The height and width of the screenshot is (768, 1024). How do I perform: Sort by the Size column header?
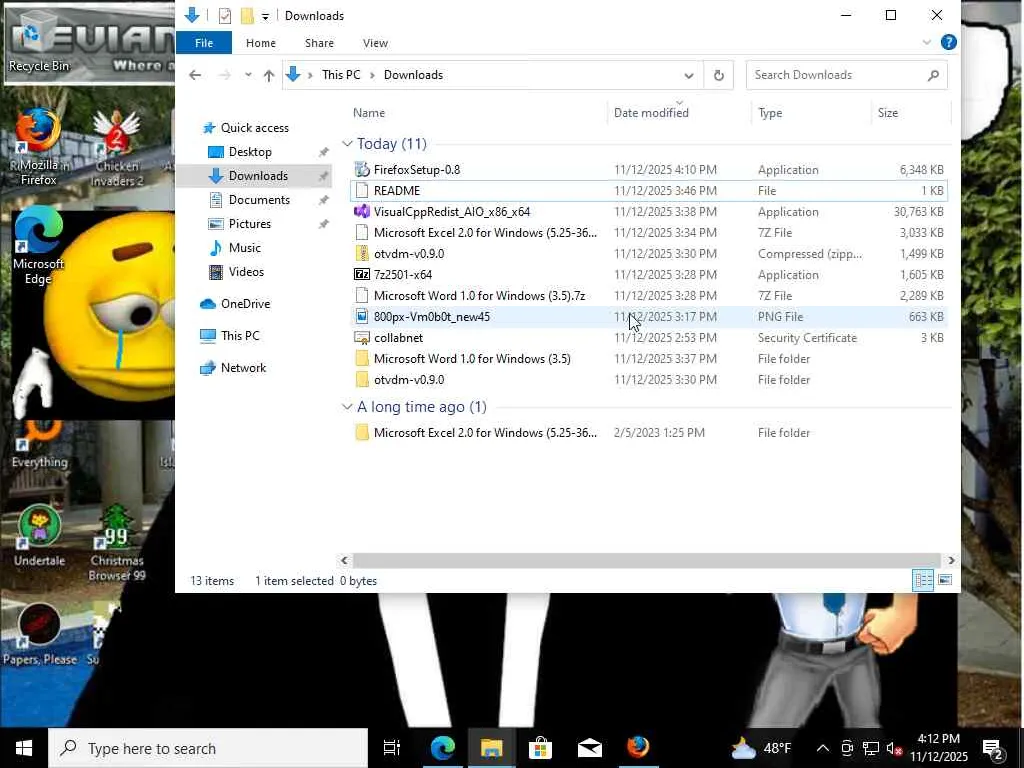click(x=888, y=113)
